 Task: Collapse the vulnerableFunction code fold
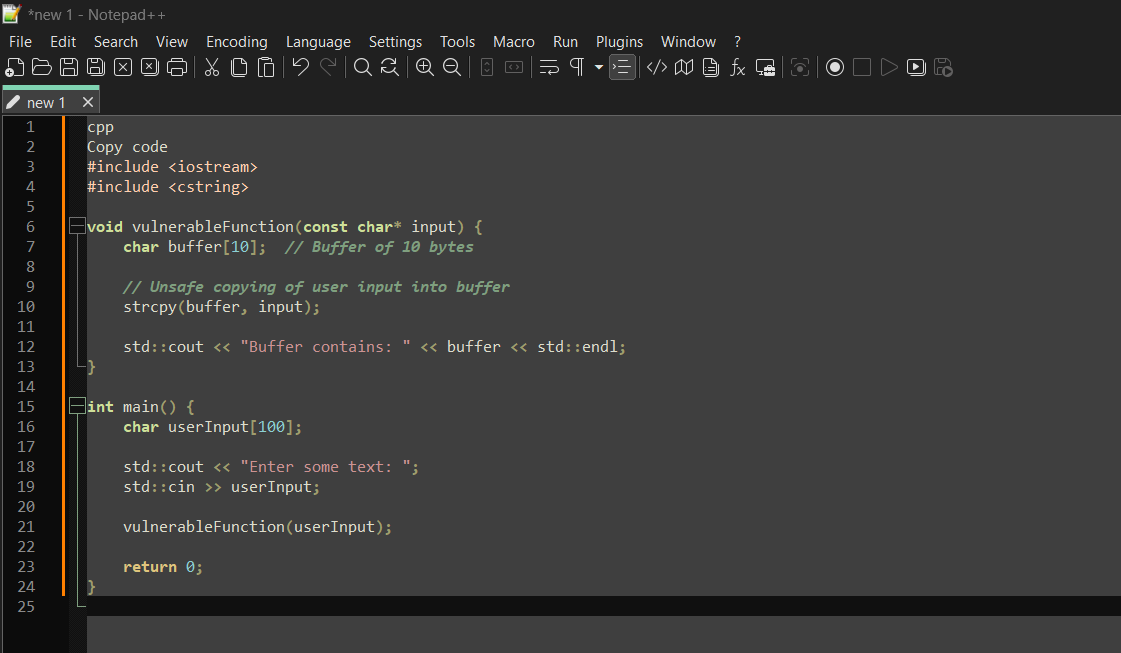click(77, 226)
